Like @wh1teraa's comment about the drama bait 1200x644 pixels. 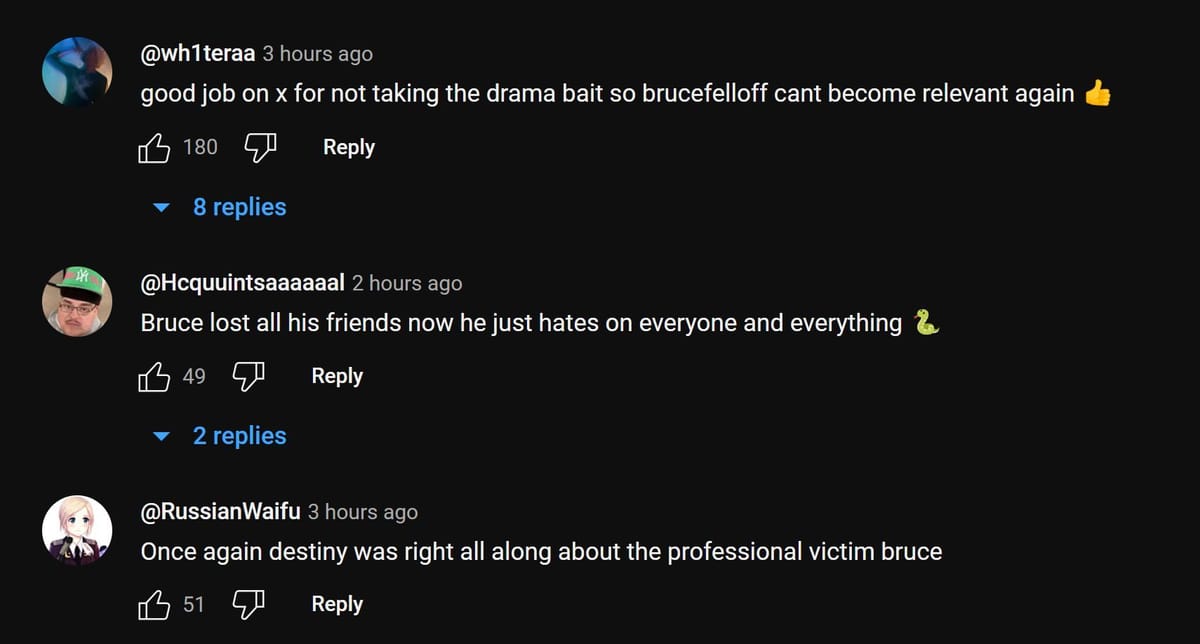click(155, 147)
